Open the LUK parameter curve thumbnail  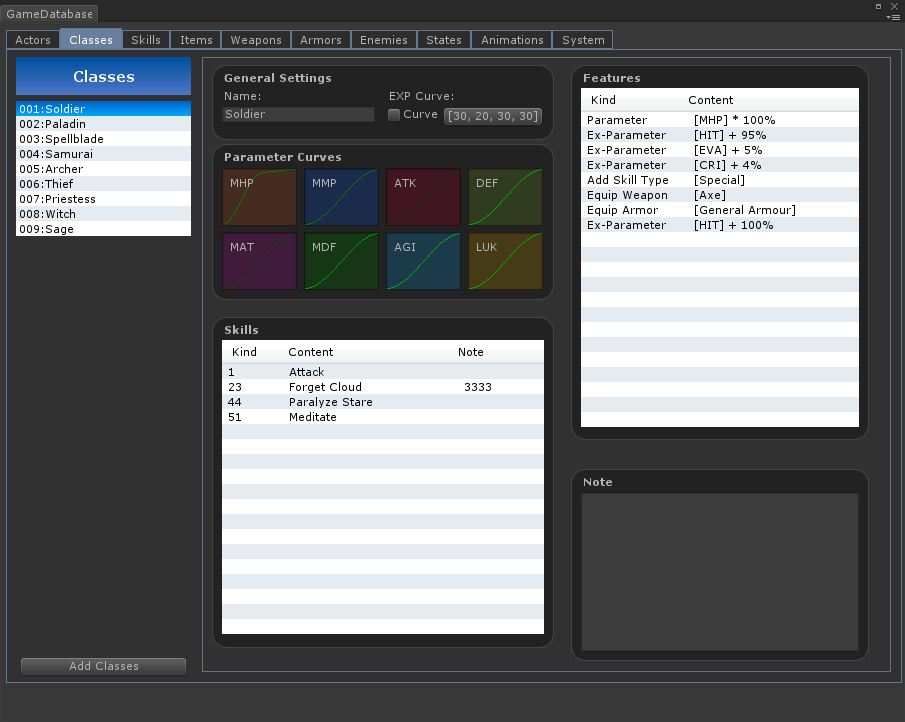tap(505, 261)
